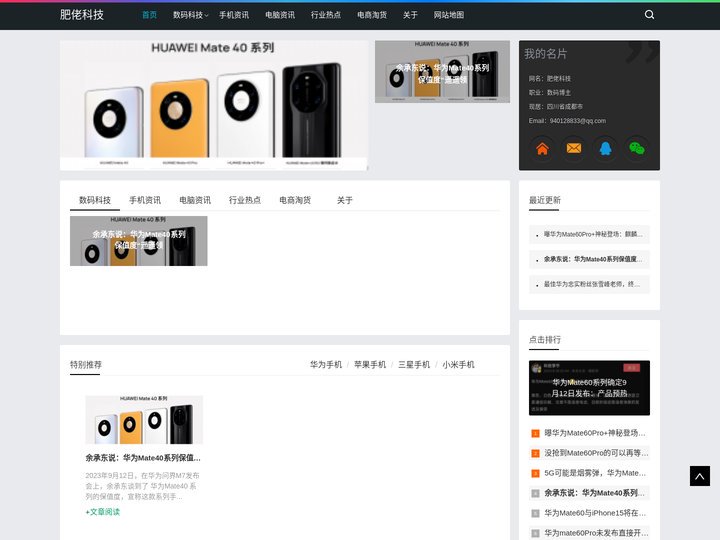Click the green WeChat icon

pos(637,148)
